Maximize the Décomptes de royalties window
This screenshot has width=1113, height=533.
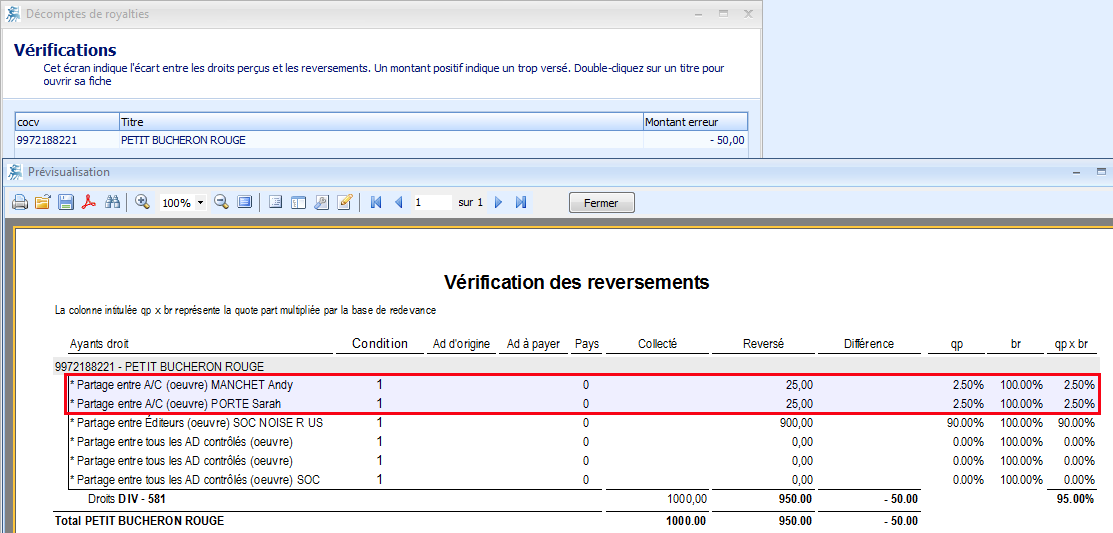click(x=723, y=13)
